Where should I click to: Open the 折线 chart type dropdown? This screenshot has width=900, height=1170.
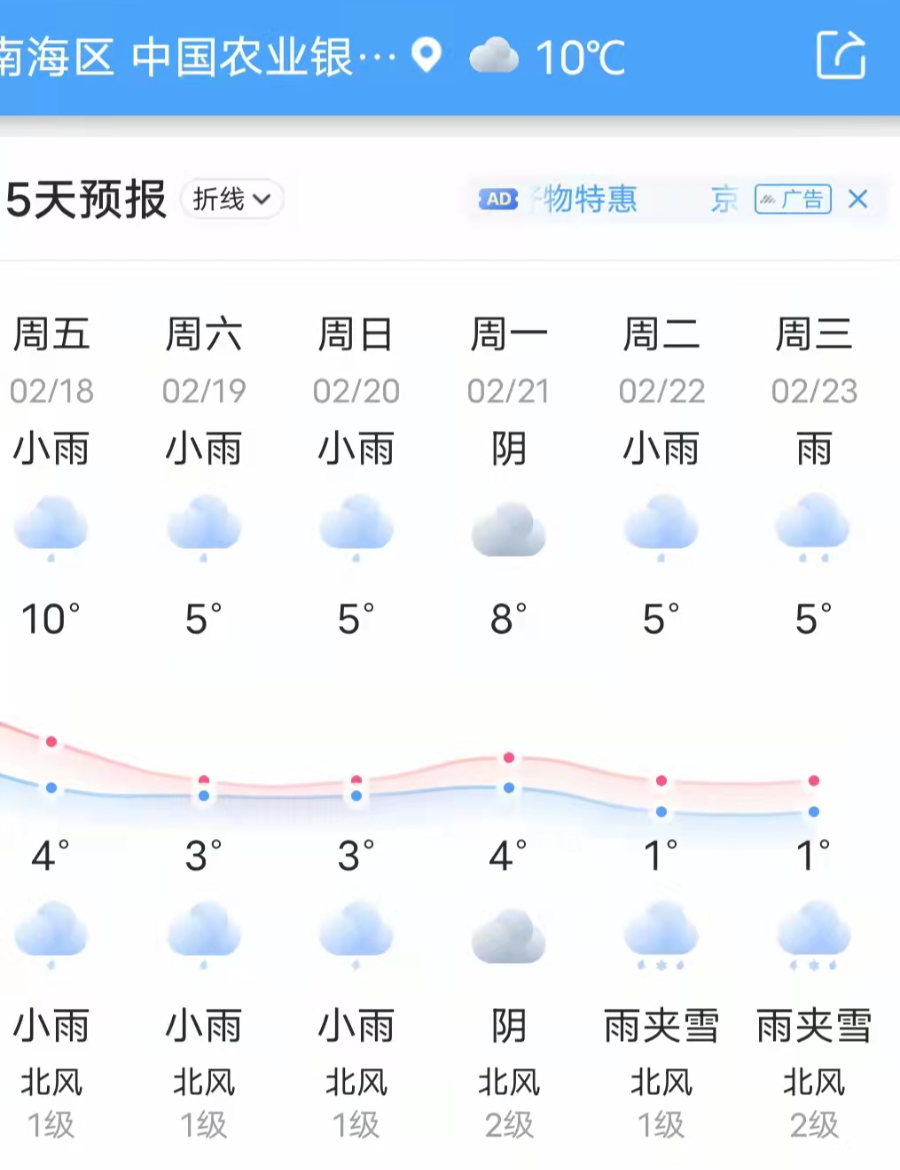[232, 199]
